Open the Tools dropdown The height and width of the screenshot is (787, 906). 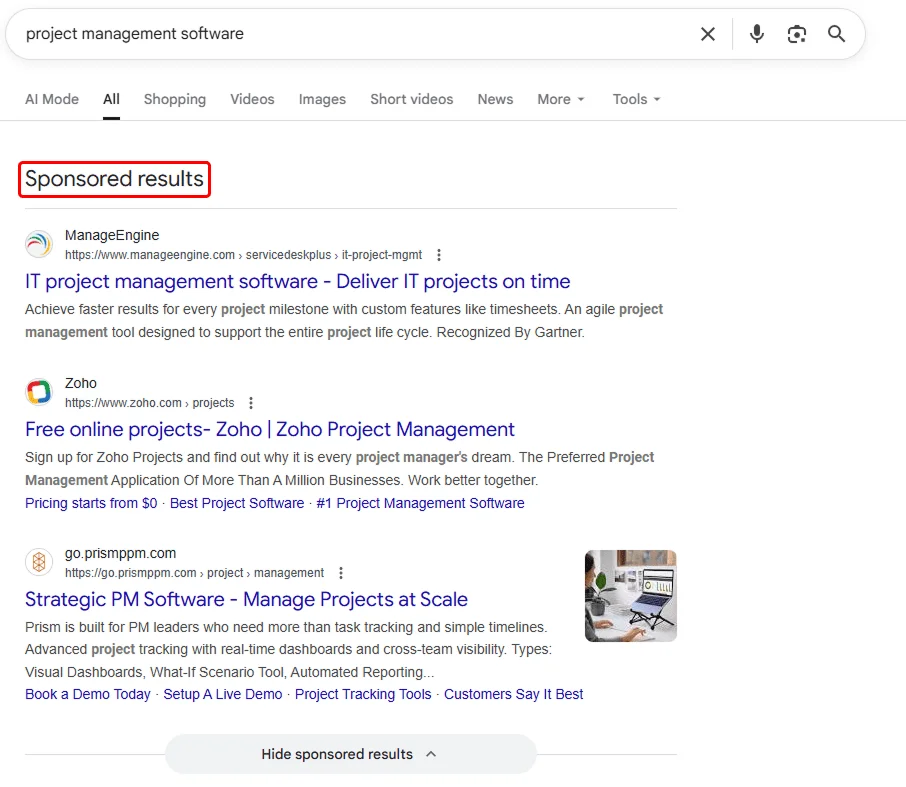pos(636,99)
